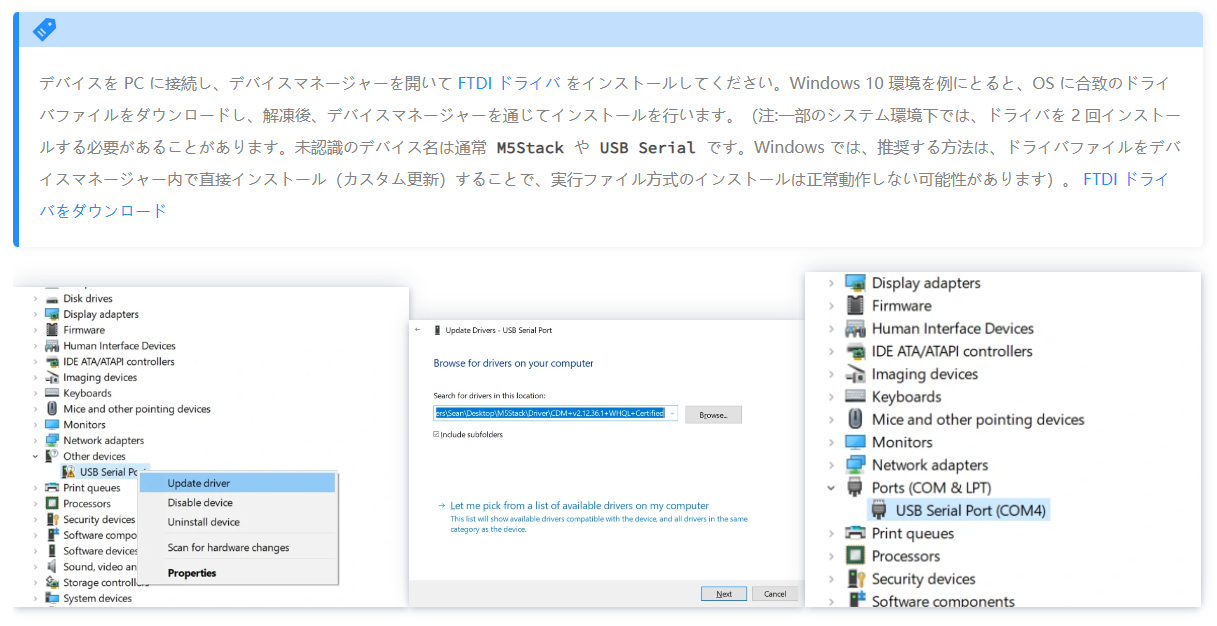Click Imaging devices camera icon in right tree
This screenshot has height=626, width=1217.
click(x=855, y=374)
